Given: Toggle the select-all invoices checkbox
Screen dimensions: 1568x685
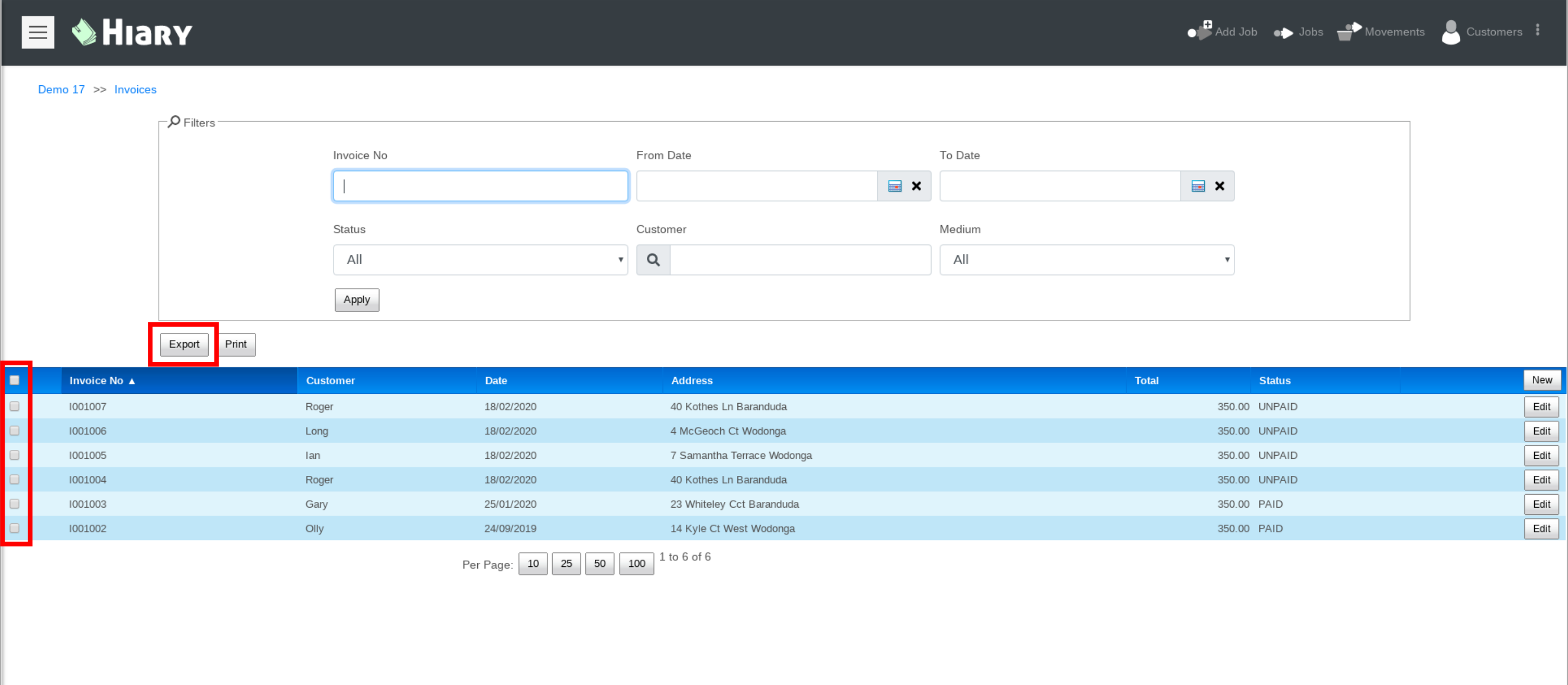Looking at the screenshot, I should pyautogui.click(x=15, y=381).
